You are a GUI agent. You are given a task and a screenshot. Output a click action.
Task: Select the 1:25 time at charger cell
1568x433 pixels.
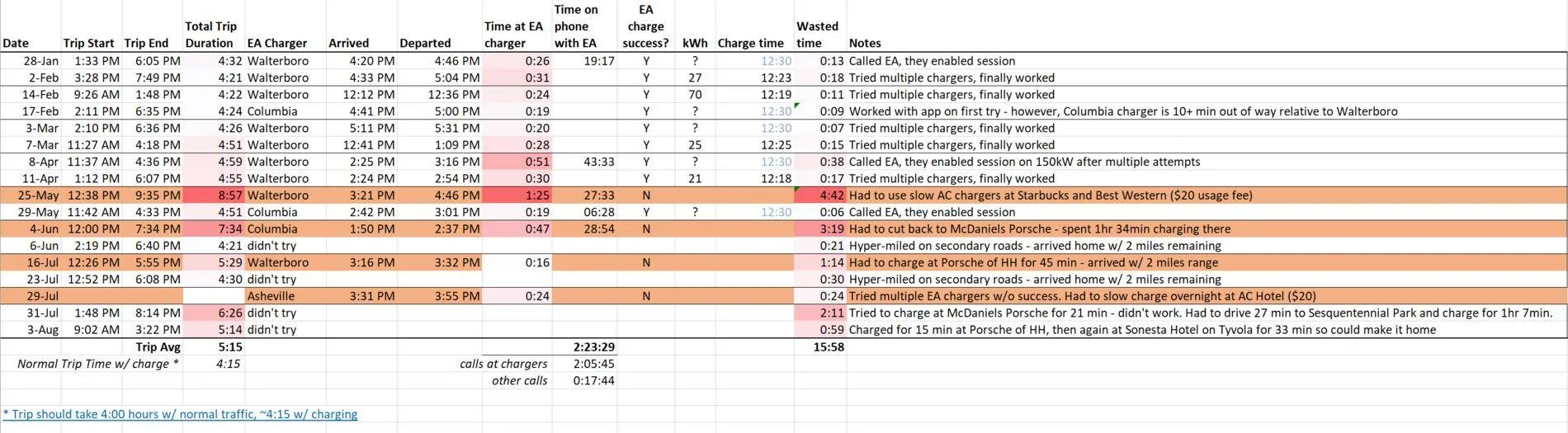coord(517,195)
